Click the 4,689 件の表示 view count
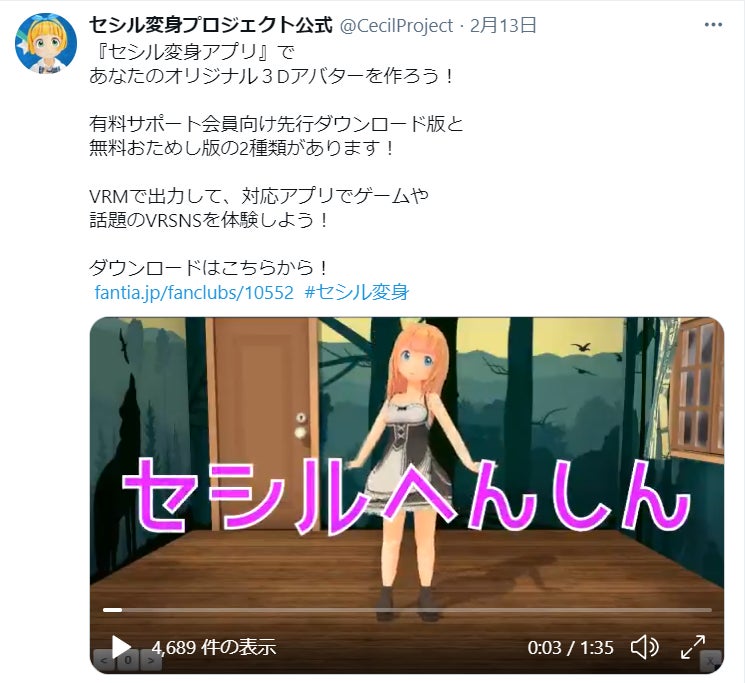745x683 pixels. click(214, 647)
